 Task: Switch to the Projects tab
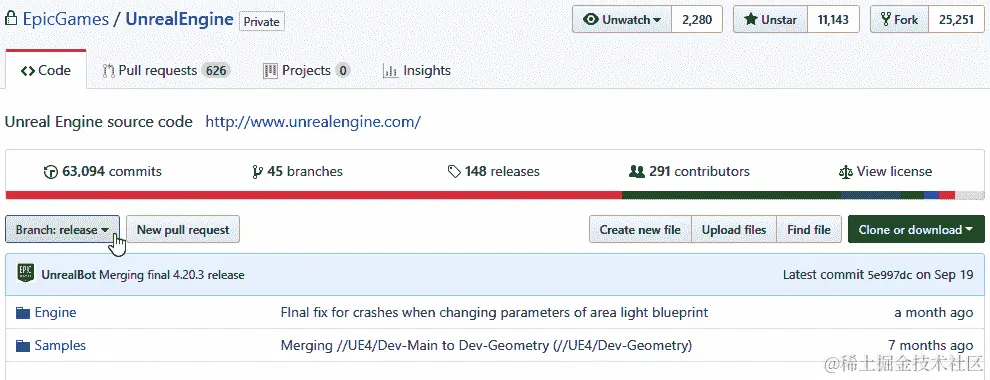tap(306, 71)
